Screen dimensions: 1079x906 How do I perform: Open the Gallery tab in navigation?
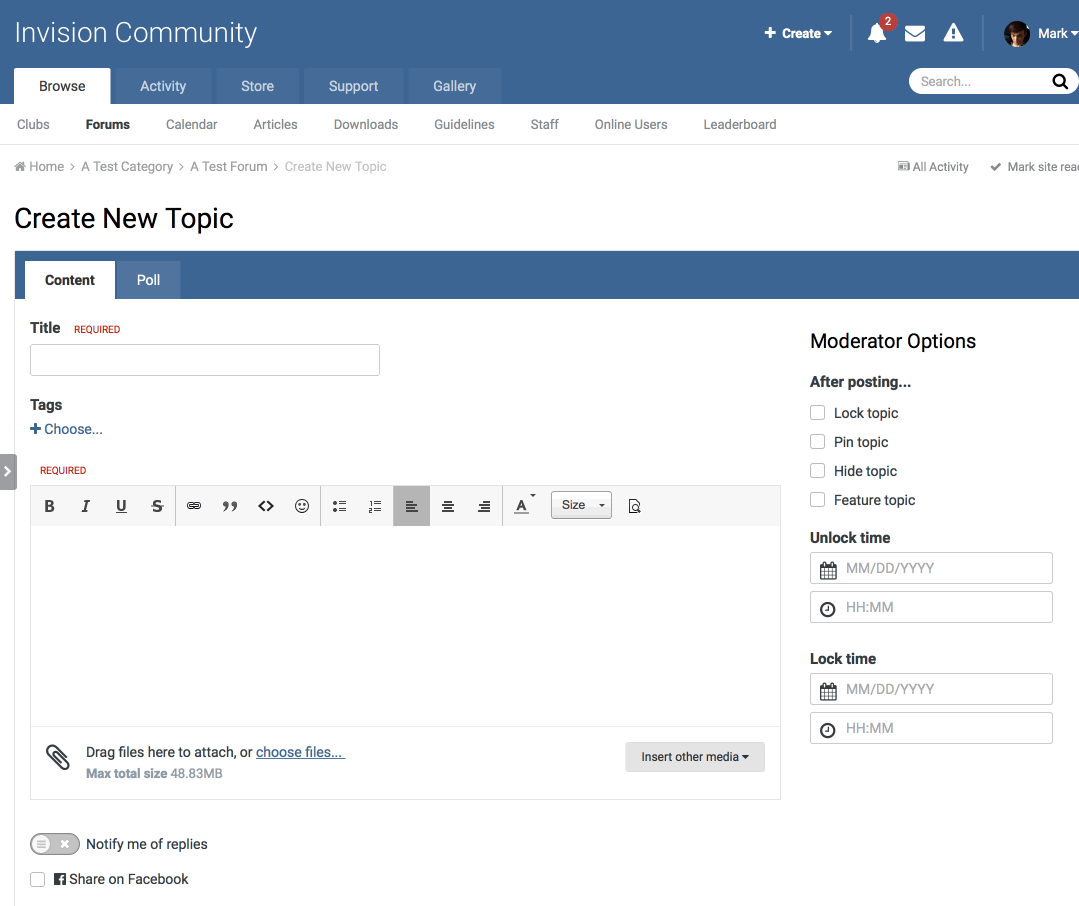[x=454, y=86]
